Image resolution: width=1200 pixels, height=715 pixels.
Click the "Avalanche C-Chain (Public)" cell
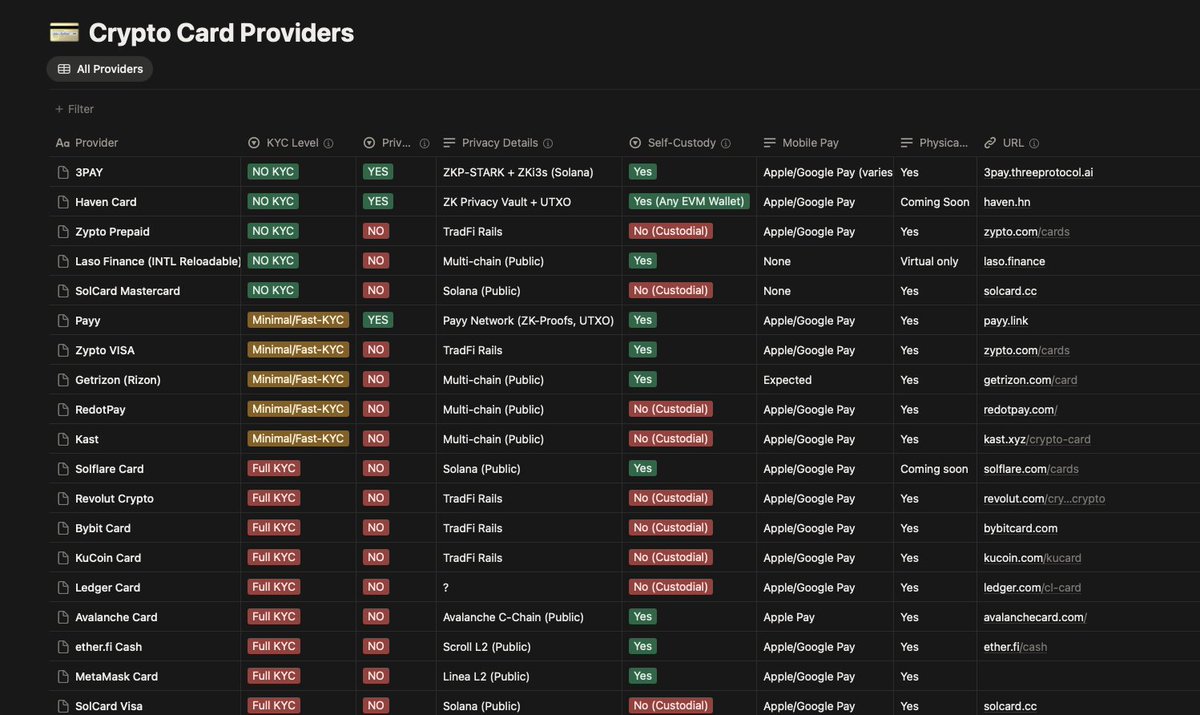[513, 617]
